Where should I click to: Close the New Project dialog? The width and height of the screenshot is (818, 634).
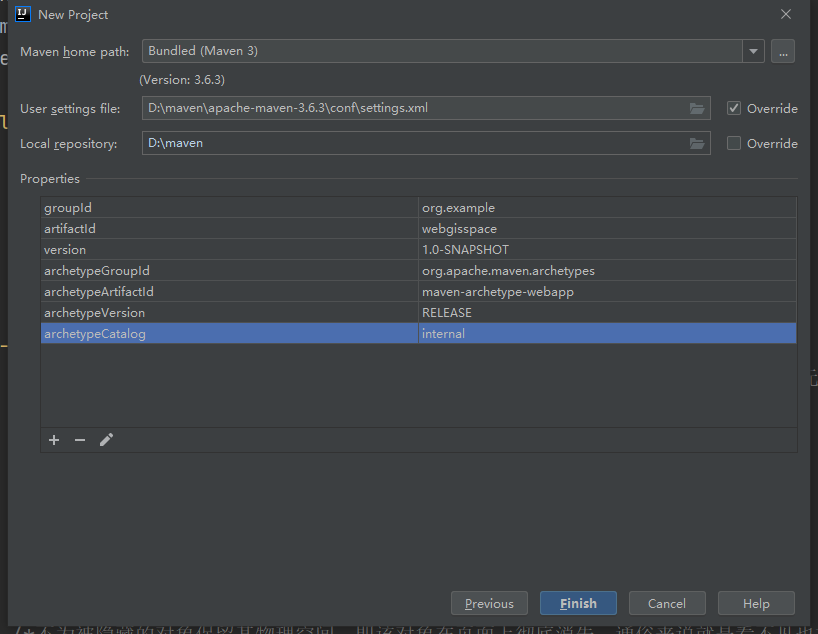(x=786, y=14)
